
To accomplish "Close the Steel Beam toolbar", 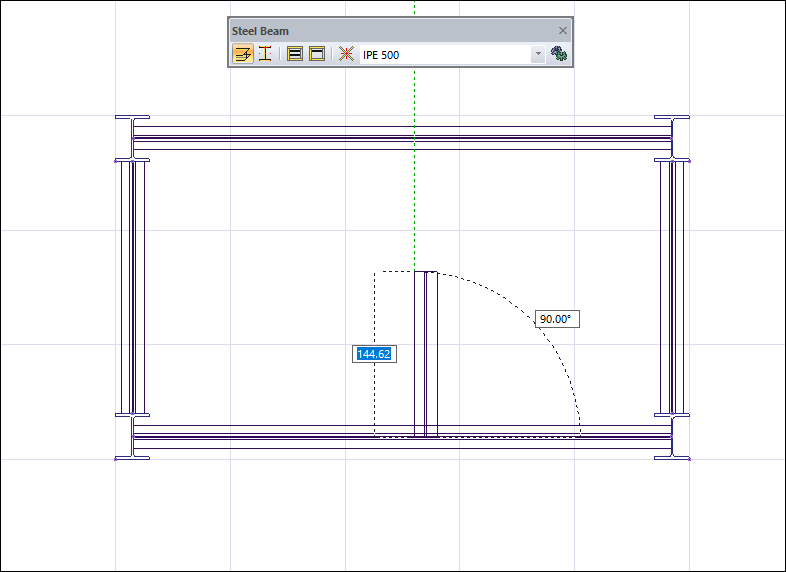I will [x=562, y=31].
